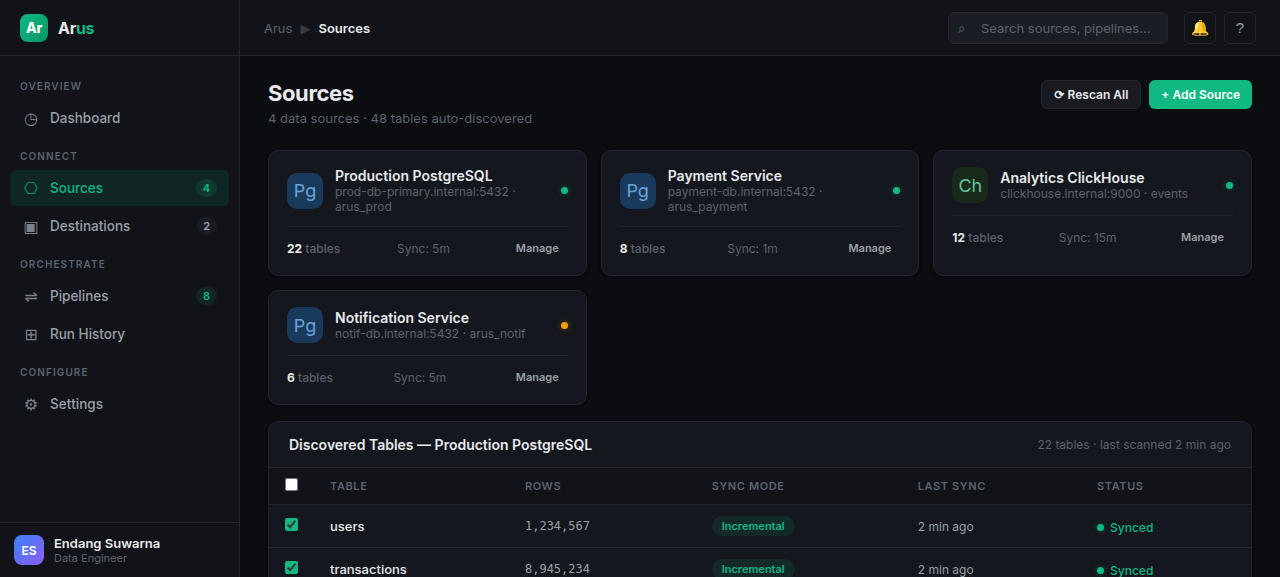Viewport: 1280px width, 577px height.
Task: Click Notification Service orange status dot
Action: coord(564,325)
